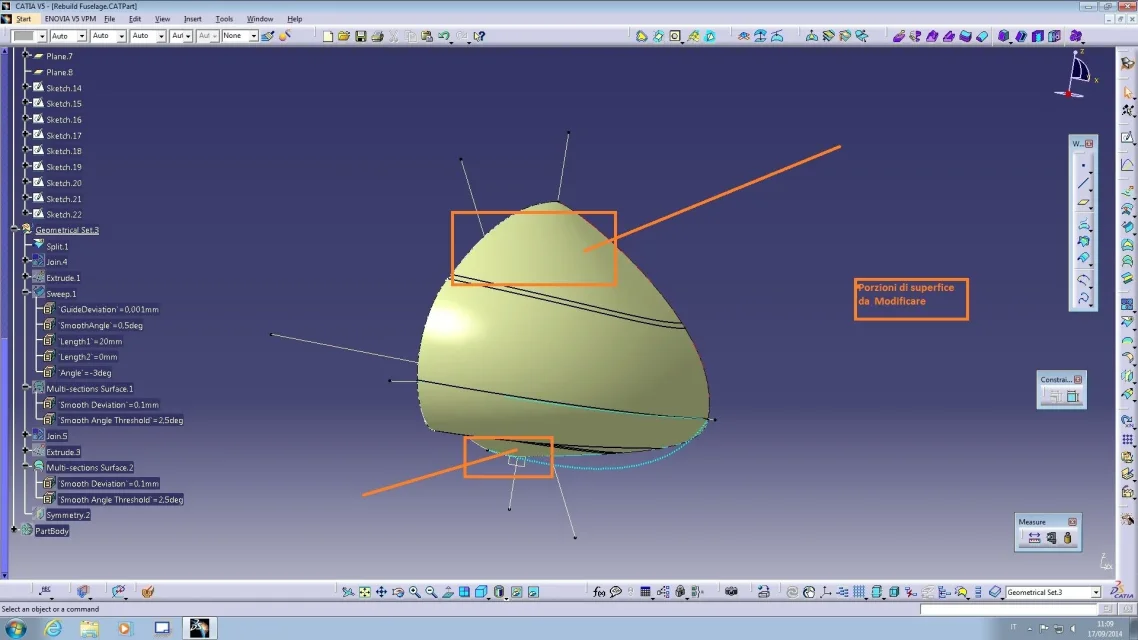Open the fill color dropdown
1138x640 pixels.
click(x=42, y=36)
